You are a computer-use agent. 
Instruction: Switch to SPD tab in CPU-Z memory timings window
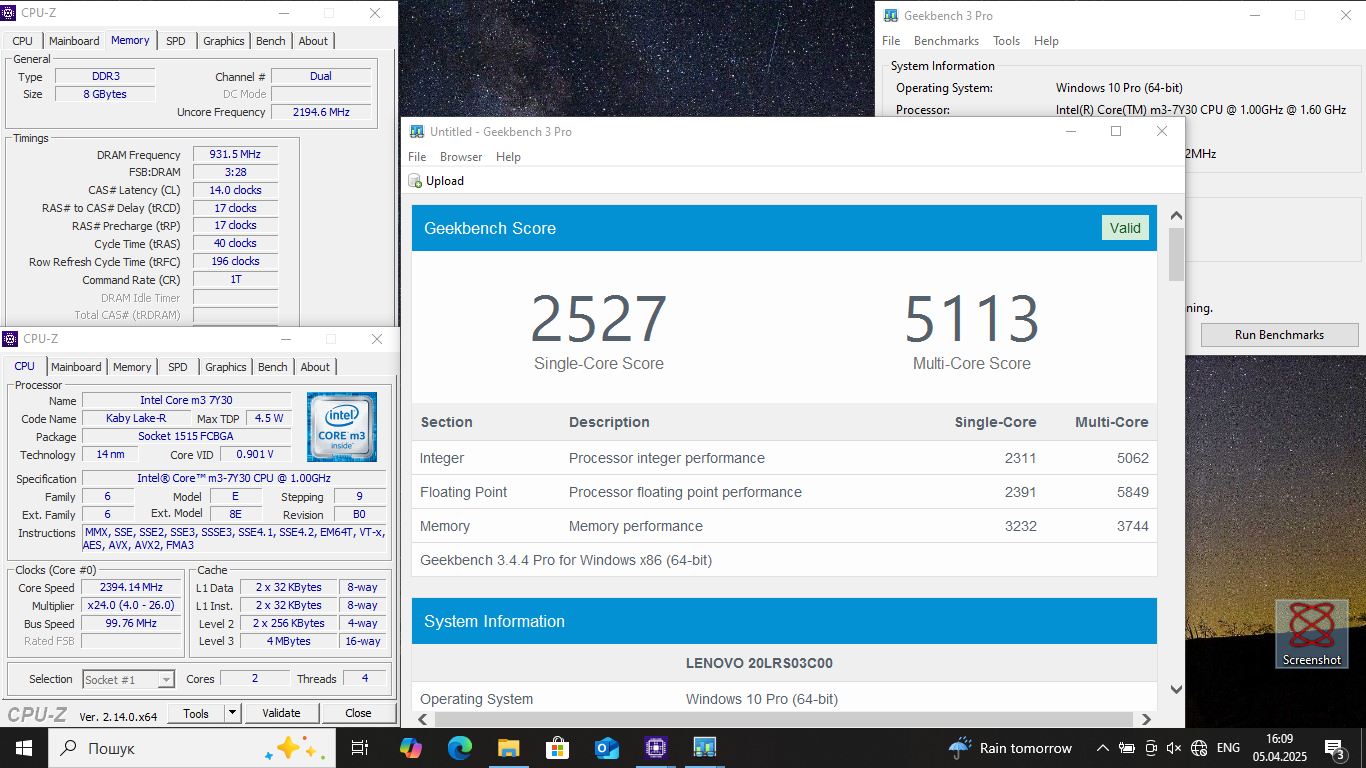coord(176,41)
